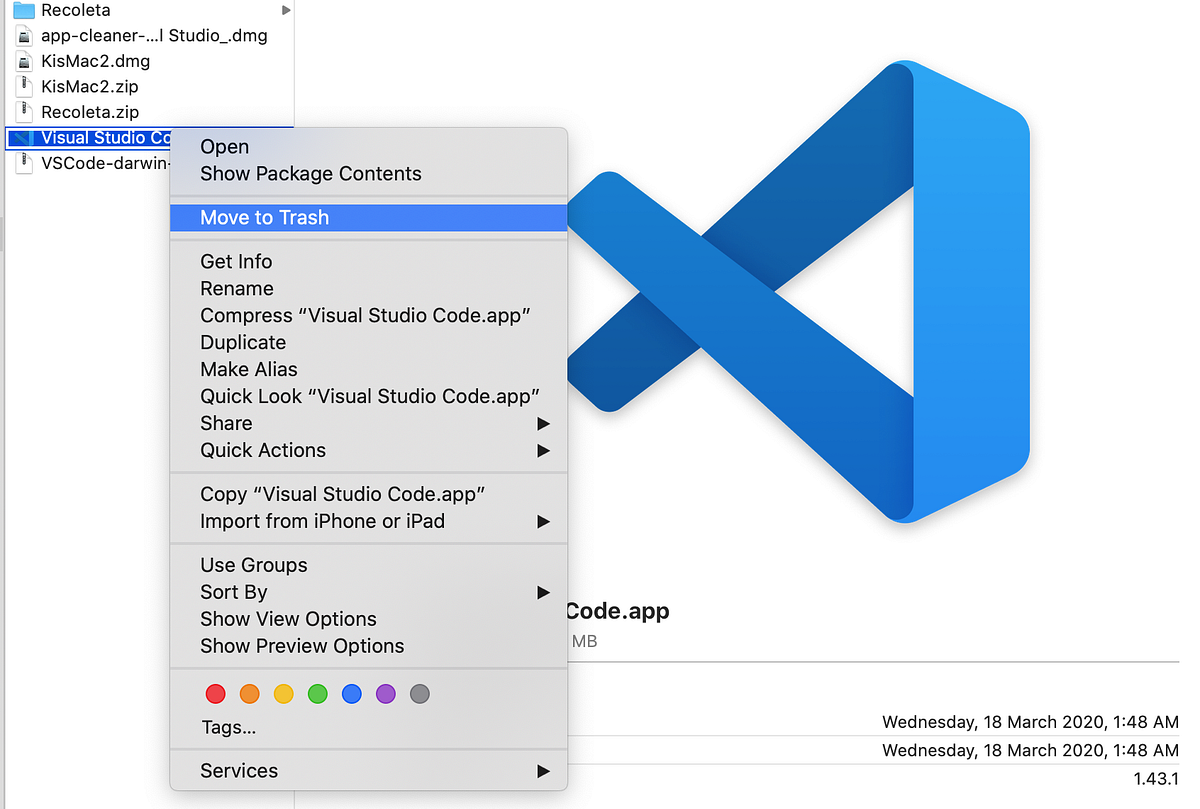Image resolution: width=1200 pixels, height=809 pixels.
Task: Select Services menu entry
Action: pos(369,771)
